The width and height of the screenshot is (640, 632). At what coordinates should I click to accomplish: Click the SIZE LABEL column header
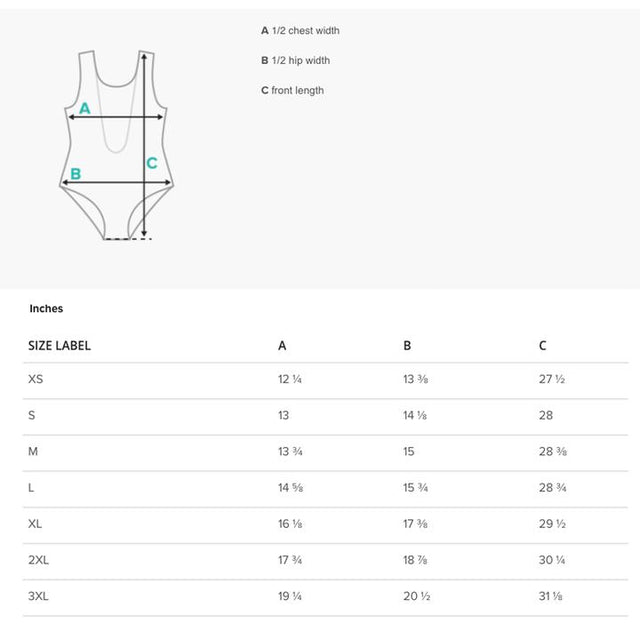(x=60, y=346)
